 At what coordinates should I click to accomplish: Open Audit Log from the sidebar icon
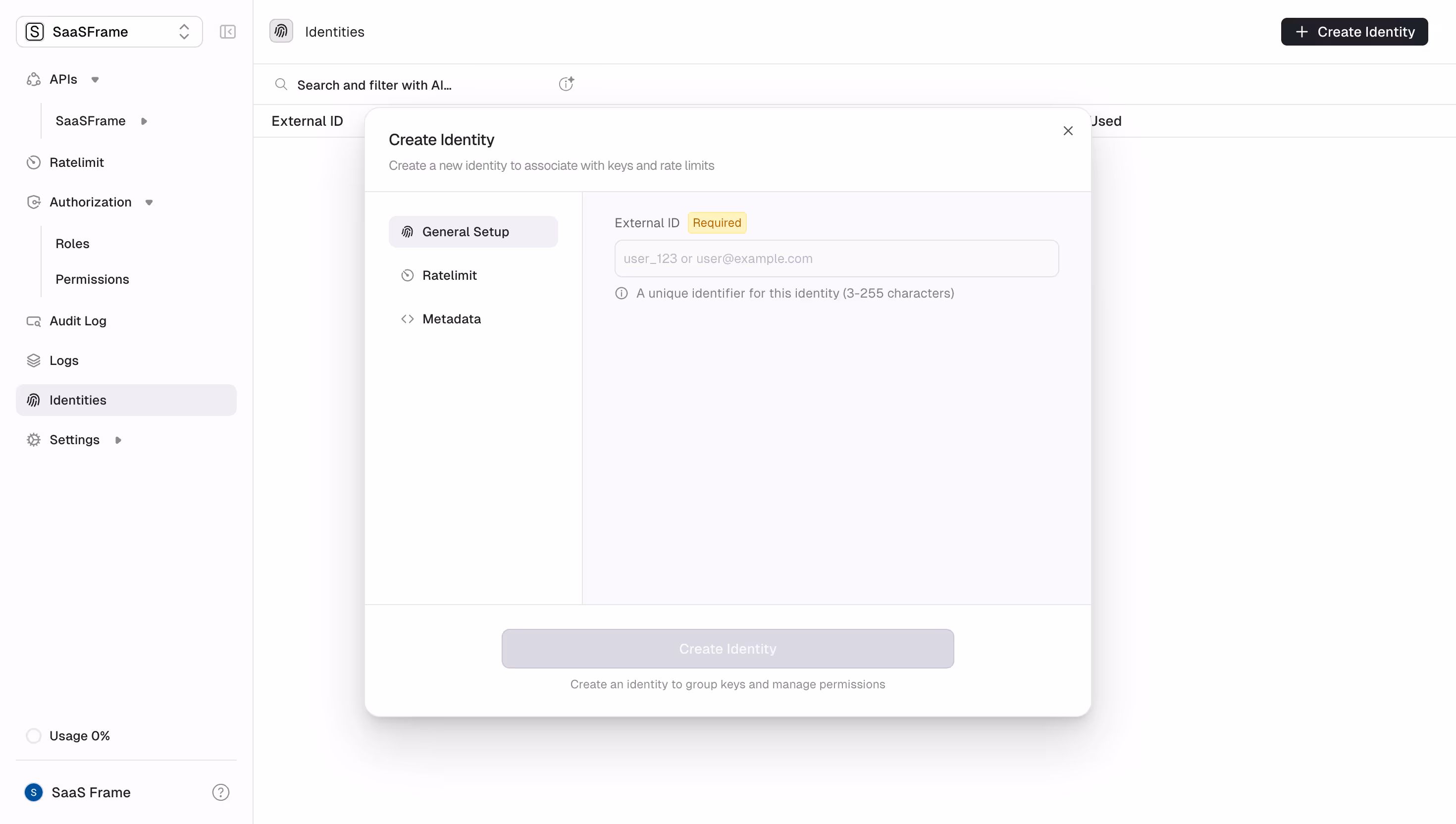coord(34,321)
